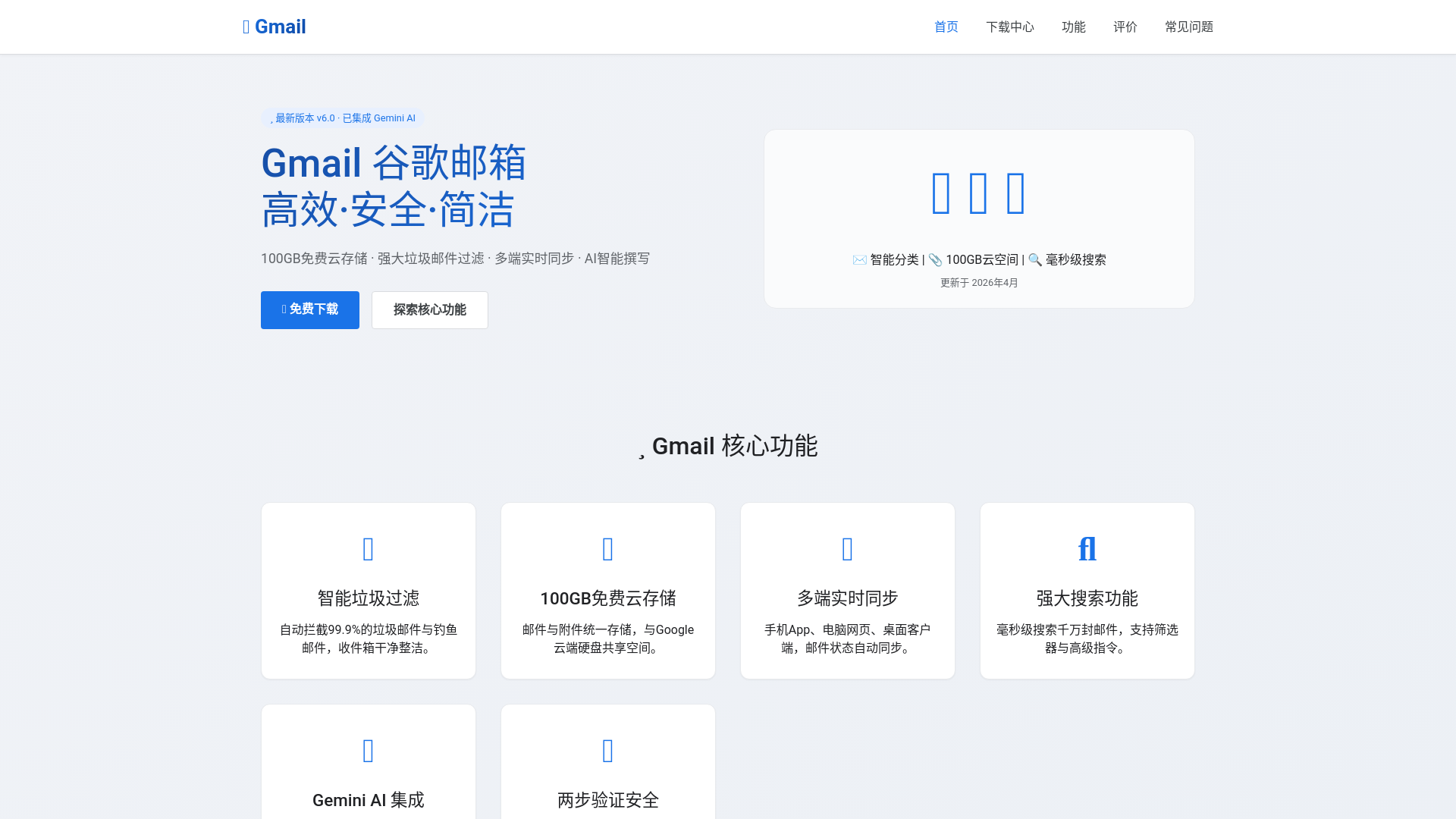Click the version badge 最新版本 v6.0
The width and height of the screenshot is (1456, 819).
[x=342, y=118]
